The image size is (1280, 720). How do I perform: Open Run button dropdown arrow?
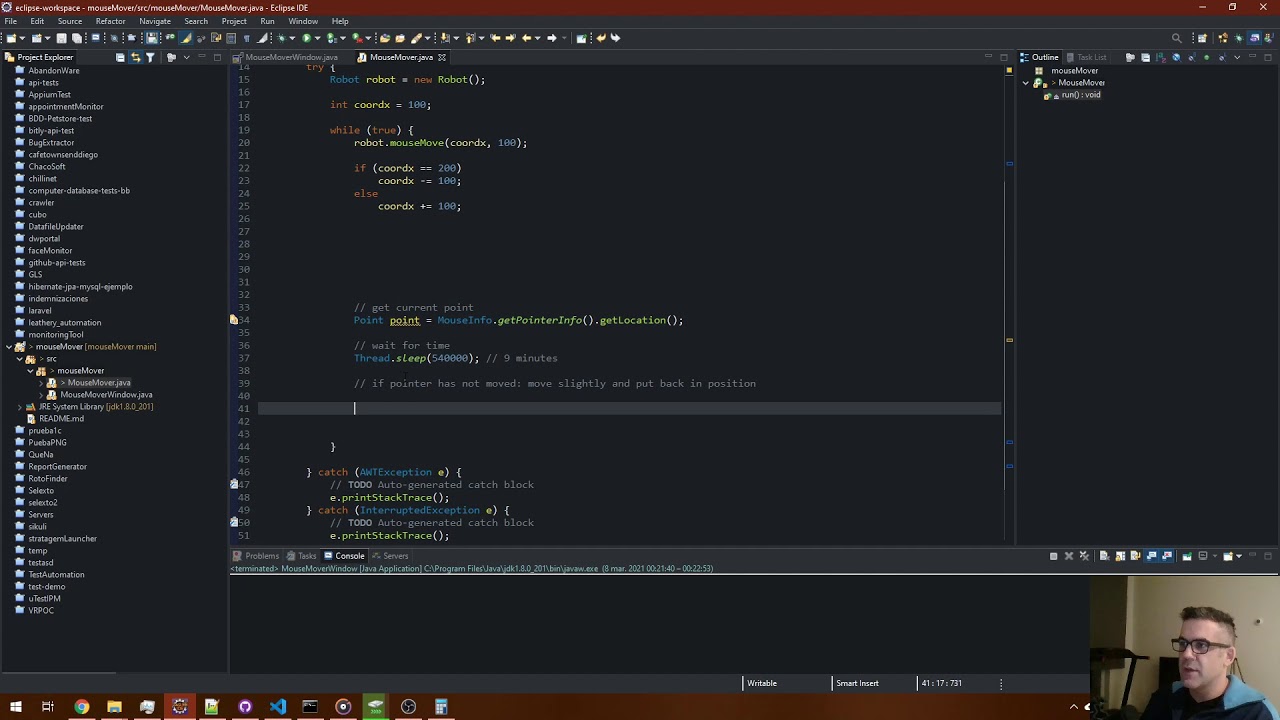coord(318,38)
